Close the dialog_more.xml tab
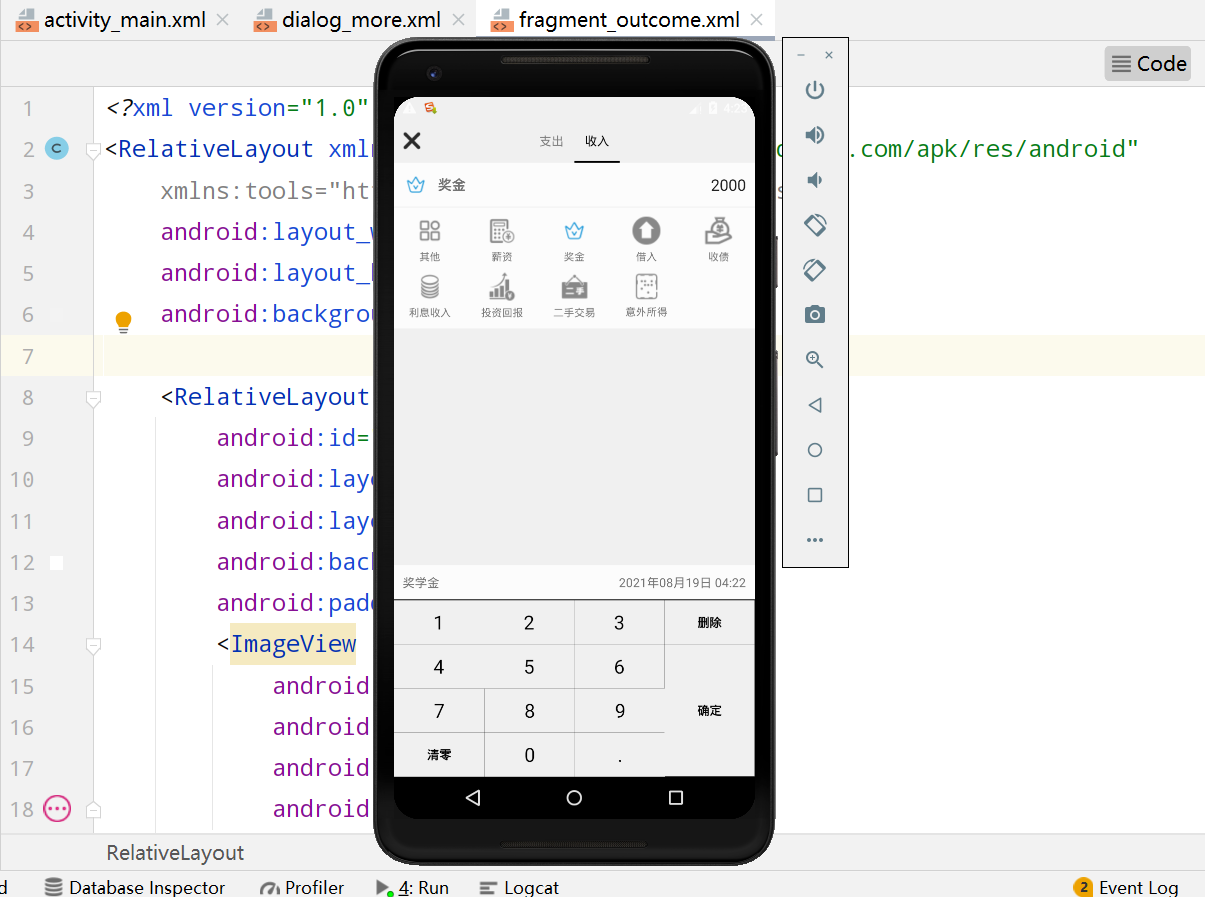 click(458, 20)
